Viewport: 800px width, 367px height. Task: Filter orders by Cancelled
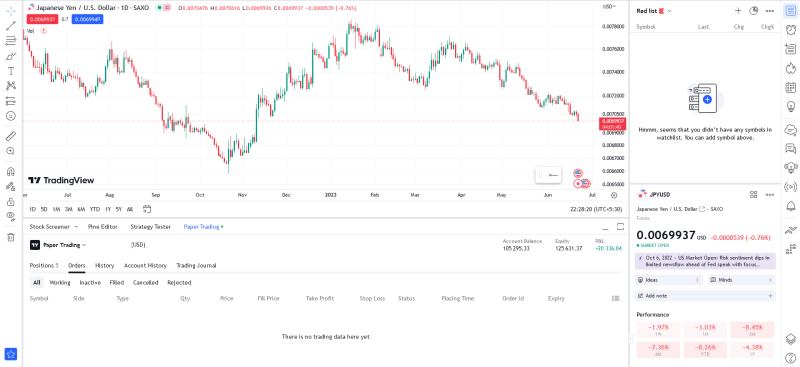tap(145, 282)
